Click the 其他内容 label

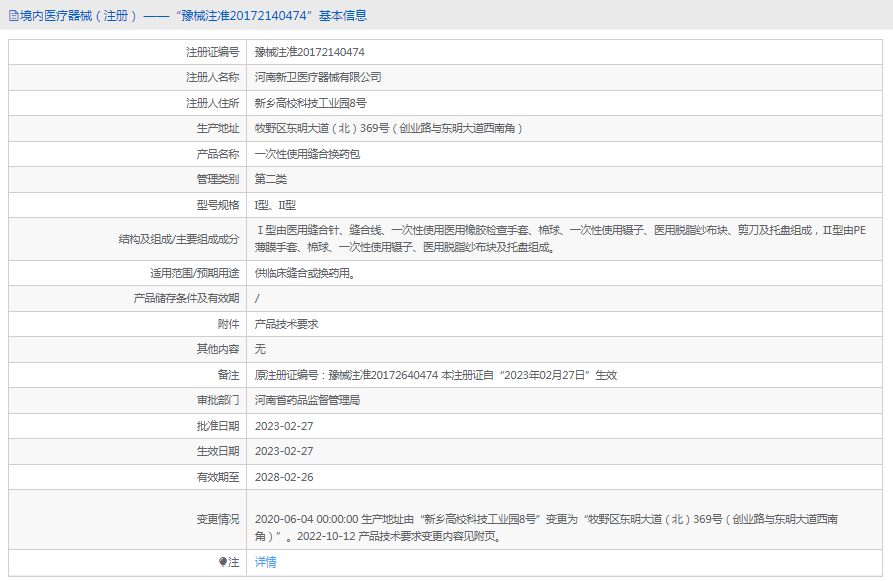(218, 349)
